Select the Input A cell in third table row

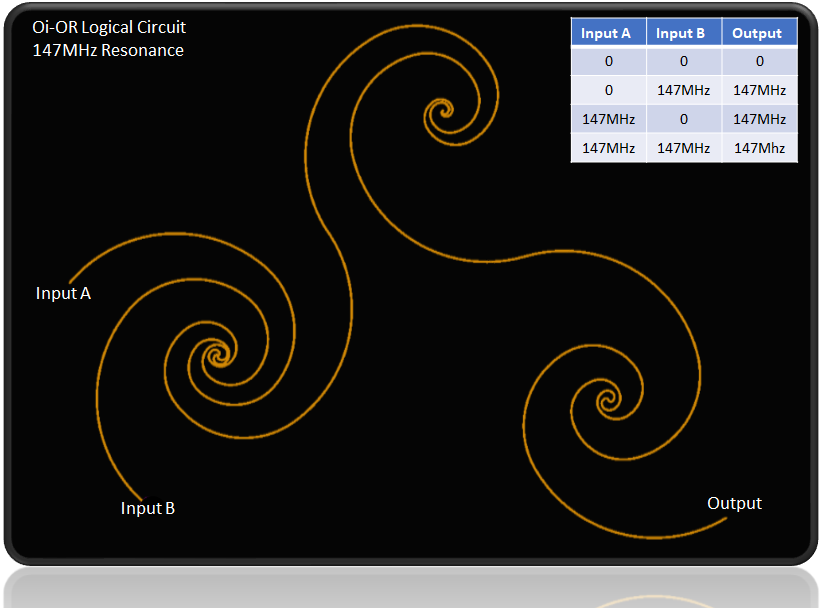pos(607,119)
